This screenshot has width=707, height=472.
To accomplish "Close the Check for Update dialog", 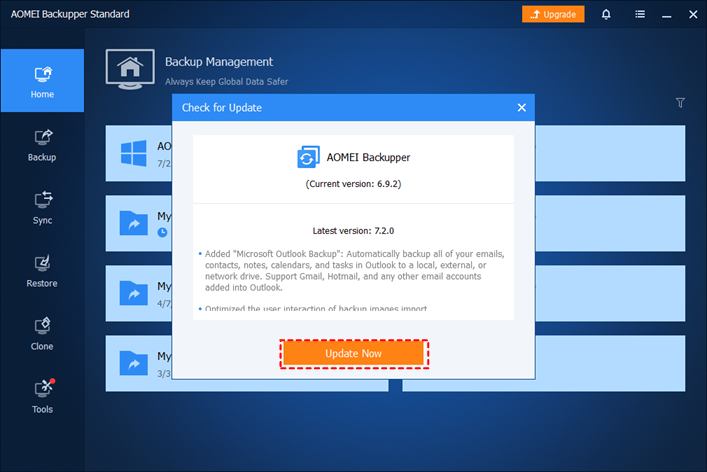I will coord(522,107).
